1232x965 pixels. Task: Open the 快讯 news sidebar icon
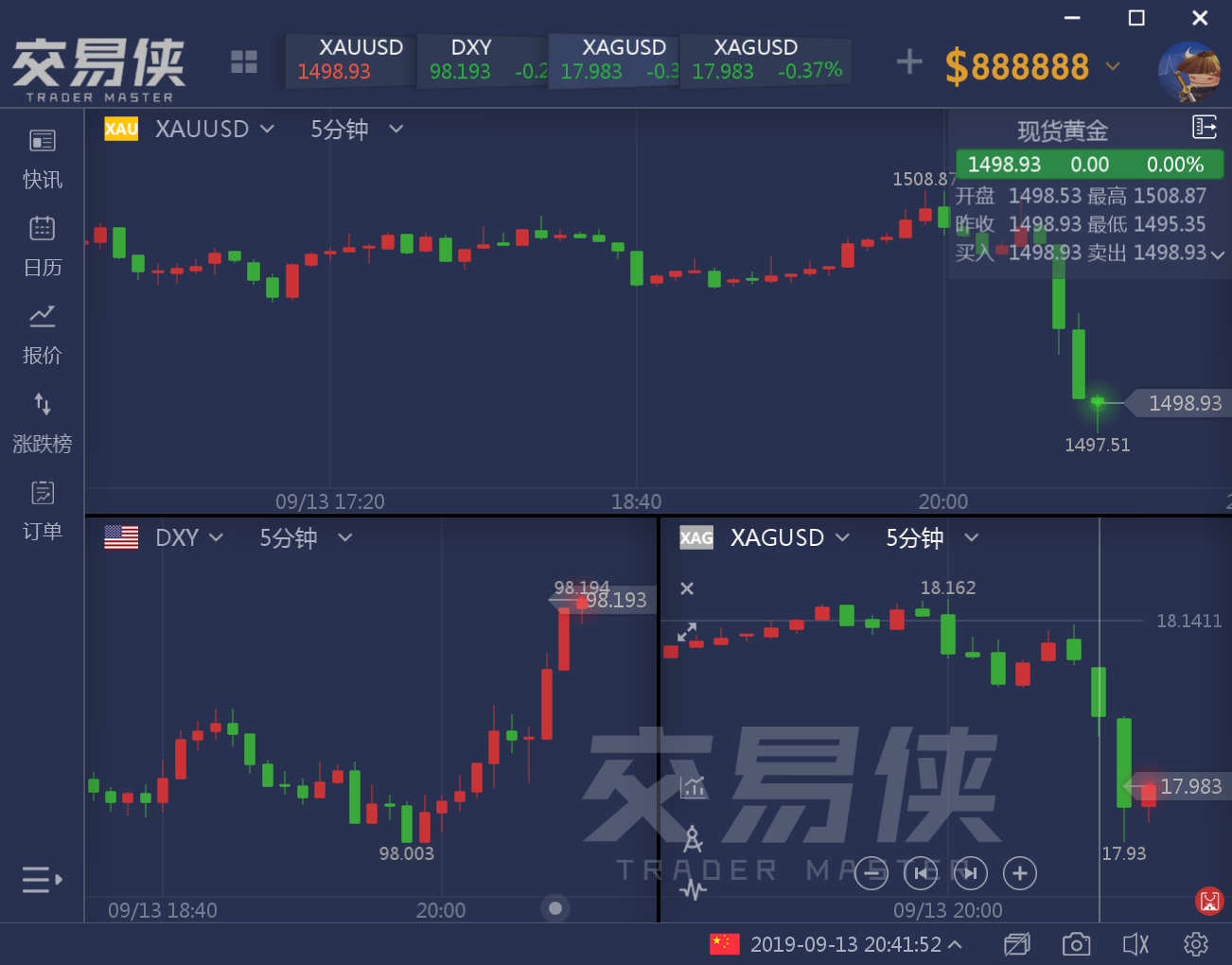click(43, 158)
